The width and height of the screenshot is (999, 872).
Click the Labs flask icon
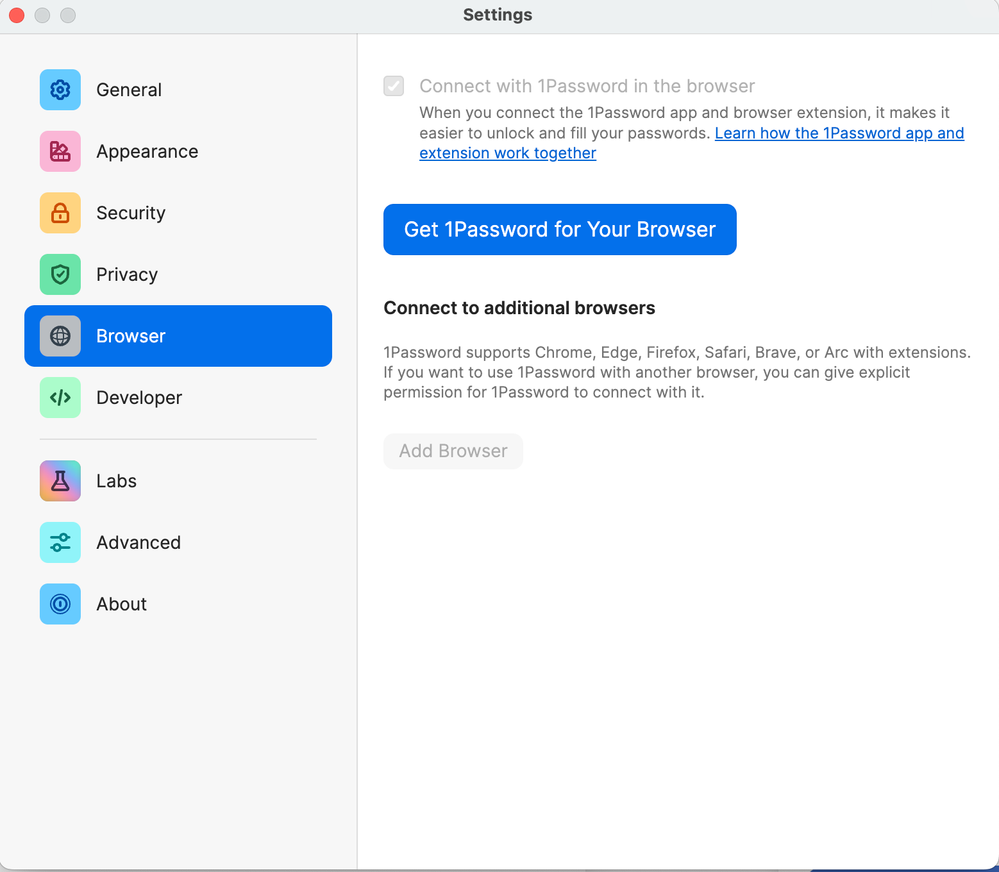[x=60, y=481]
